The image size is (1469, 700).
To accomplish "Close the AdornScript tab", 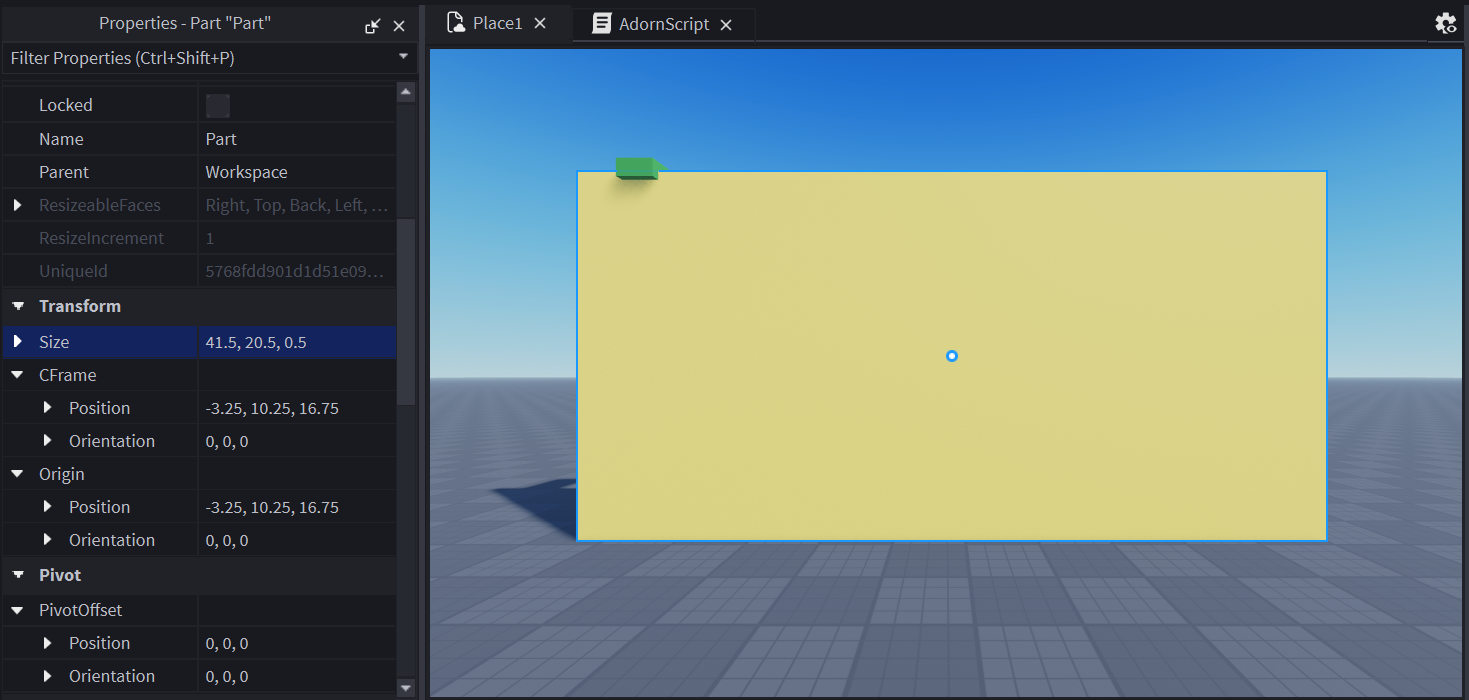I will [x=726, y=24].
